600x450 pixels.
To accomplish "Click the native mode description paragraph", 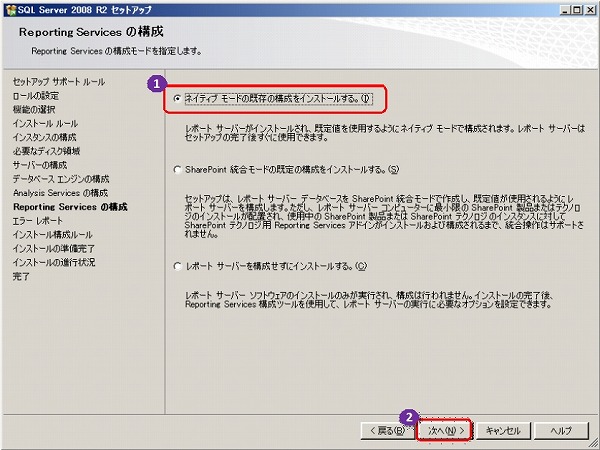I will pyautogui.click(x=385, y=133).
